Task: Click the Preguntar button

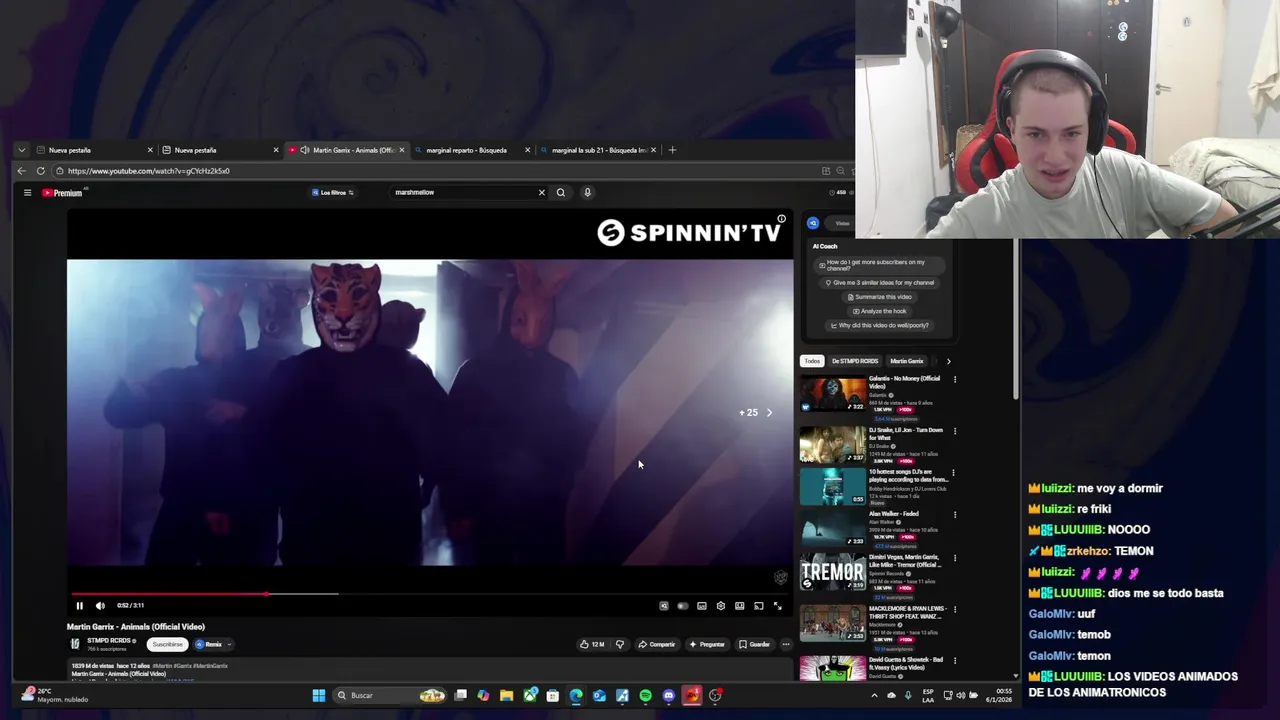Action: point(707,644)
